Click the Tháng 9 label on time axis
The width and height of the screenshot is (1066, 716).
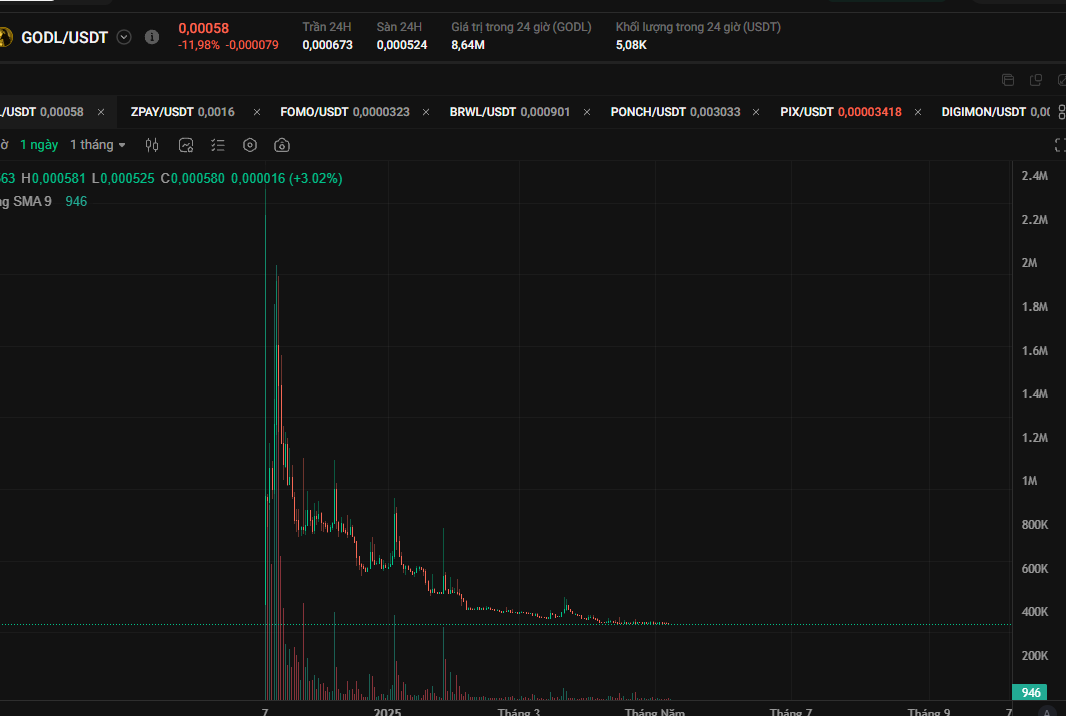click(x=929, y=712)
